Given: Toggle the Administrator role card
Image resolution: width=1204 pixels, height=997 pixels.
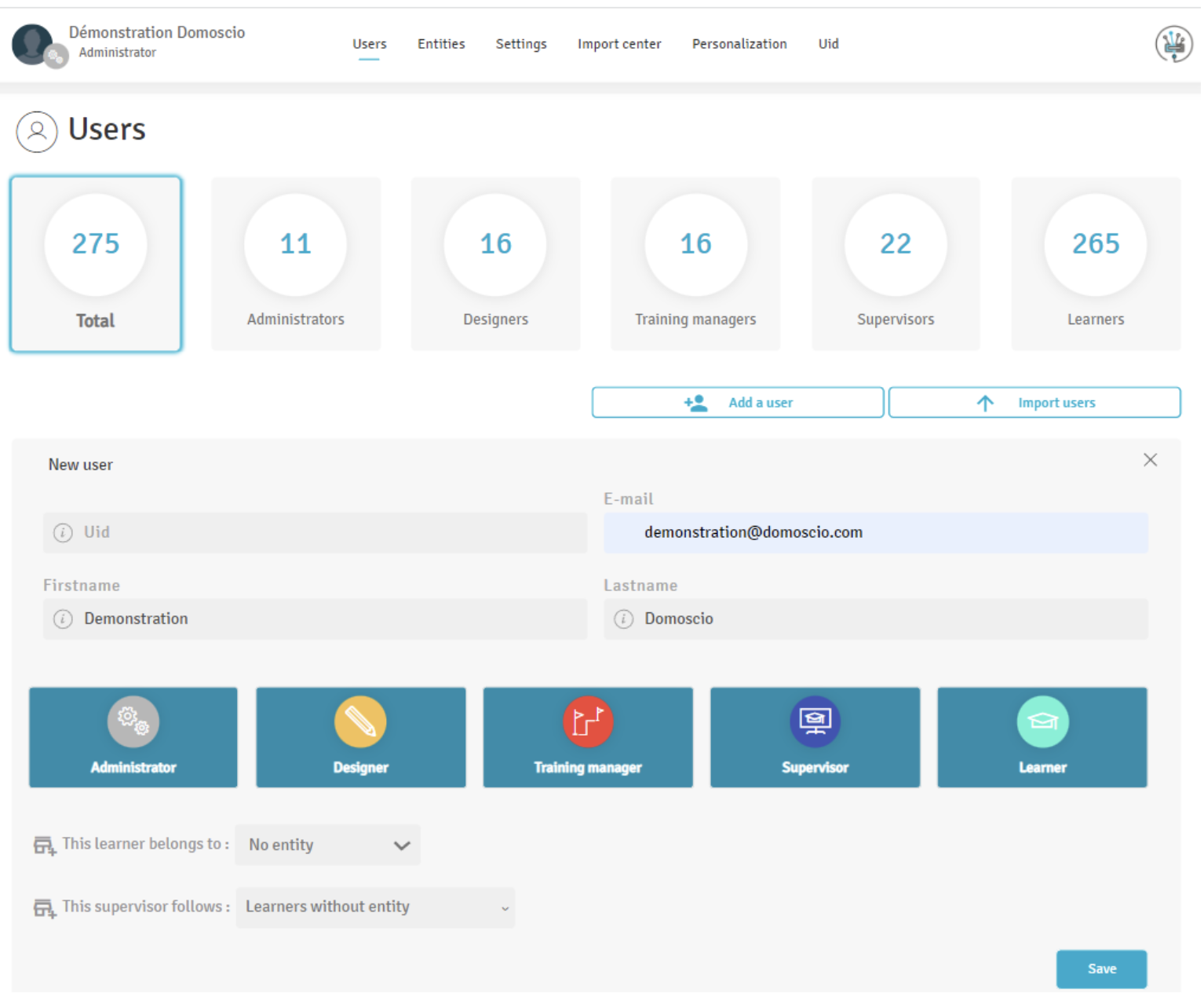Looking at the screenshot, I should pyautogui.click(x=133, y=740).
